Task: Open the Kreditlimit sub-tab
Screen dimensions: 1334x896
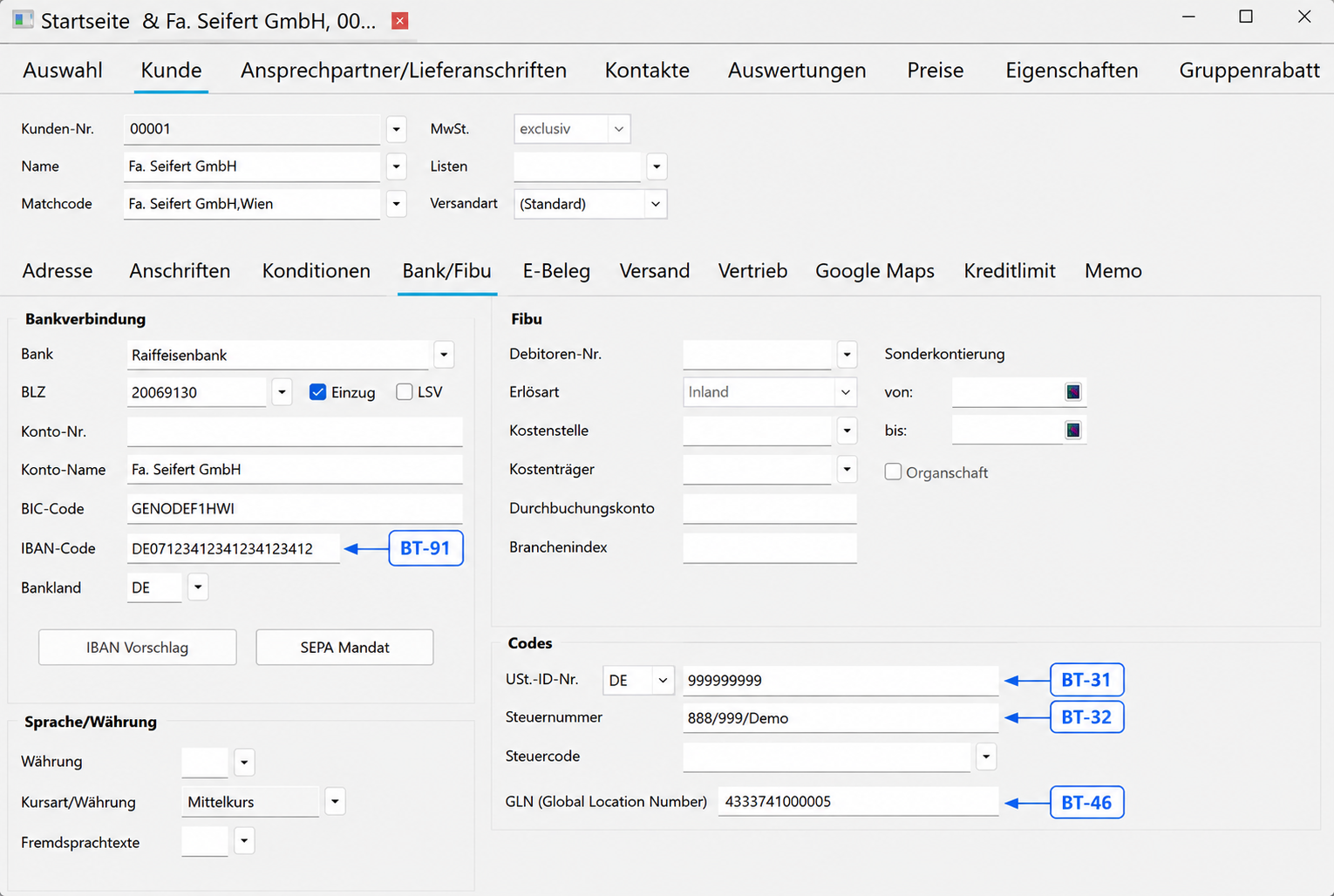Action: click(x=1010, y=271)
